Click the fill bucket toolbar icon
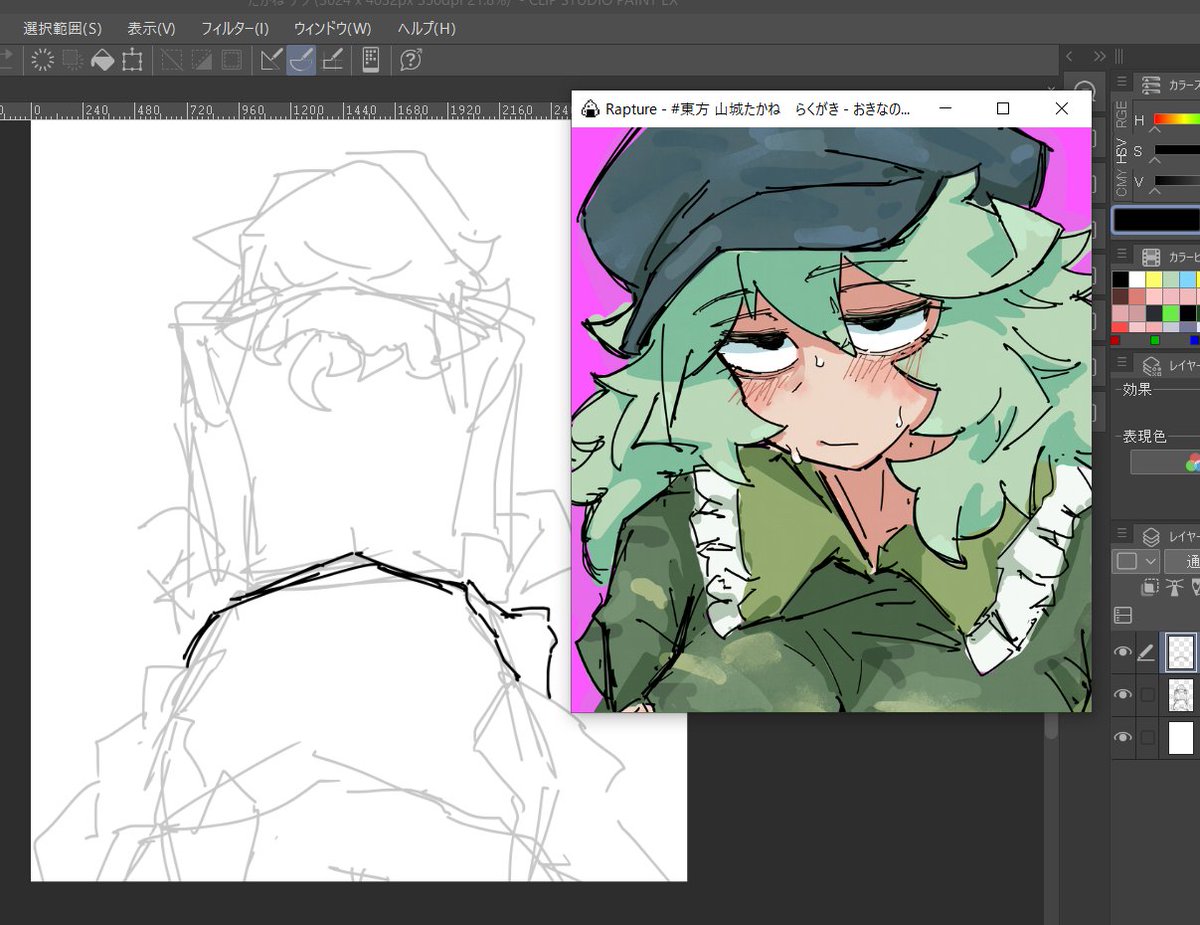Screen dimensions: 1200x925 click(102, 60)
